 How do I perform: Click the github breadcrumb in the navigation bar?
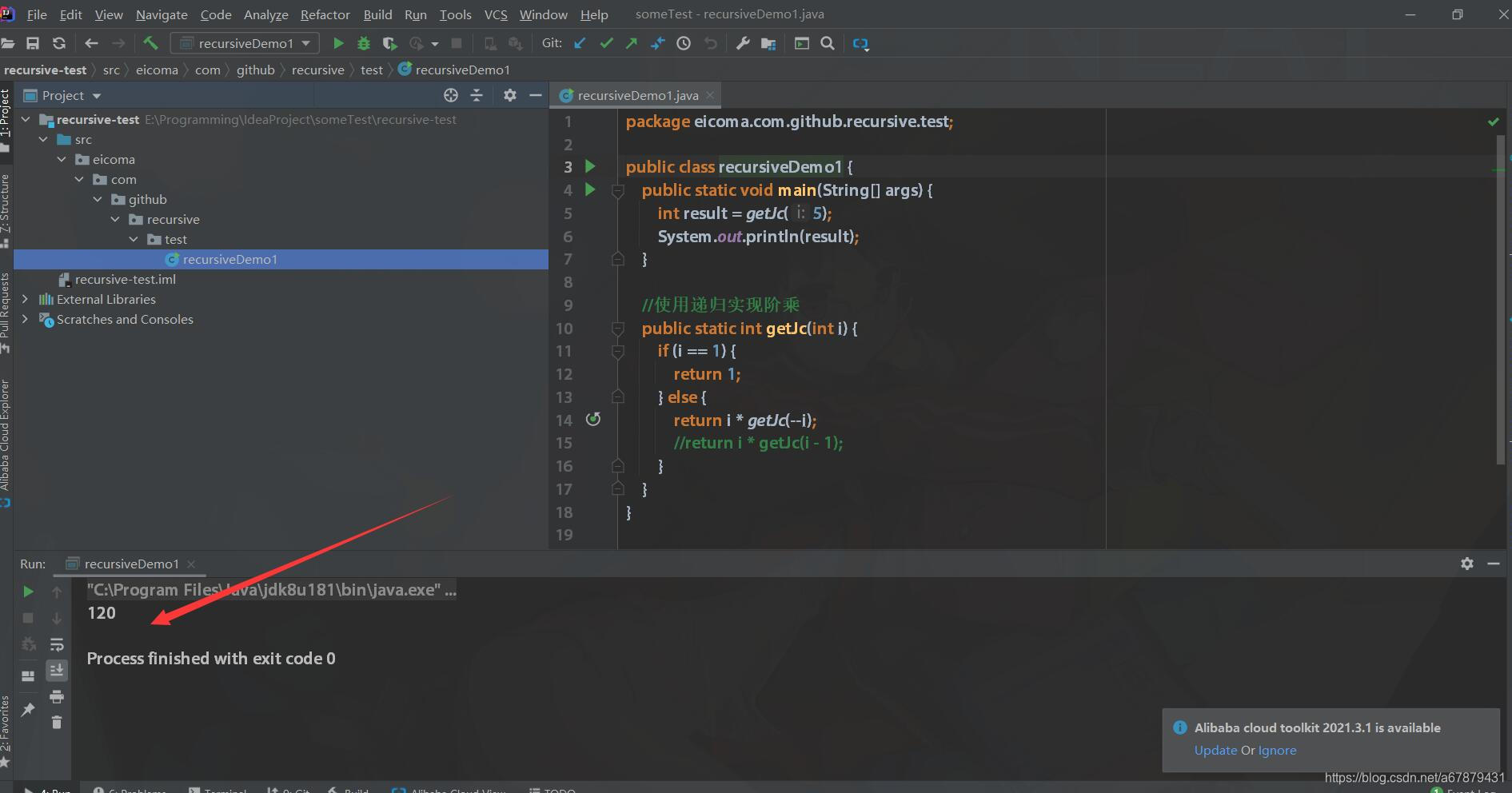256,70
